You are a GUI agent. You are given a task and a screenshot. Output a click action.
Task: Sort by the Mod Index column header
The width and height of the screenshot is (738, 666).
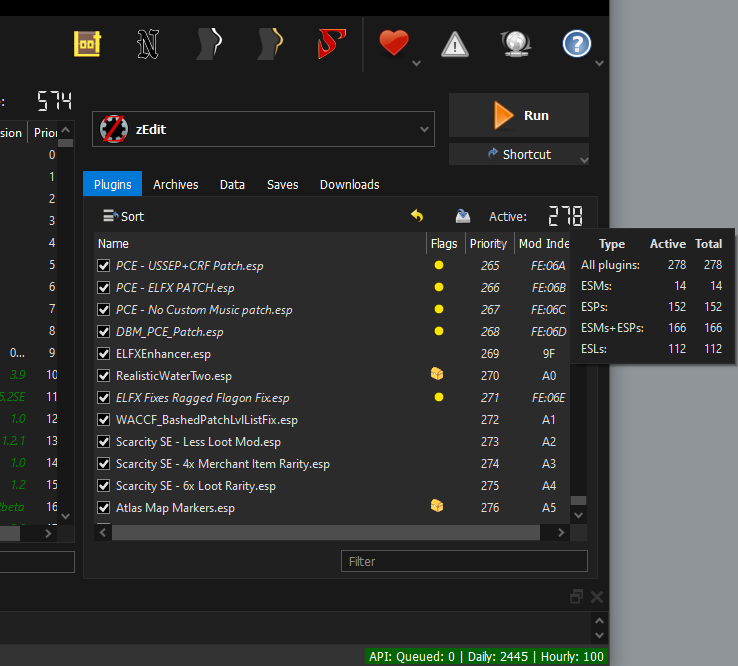pyautogui.click(x=543, y=243)
